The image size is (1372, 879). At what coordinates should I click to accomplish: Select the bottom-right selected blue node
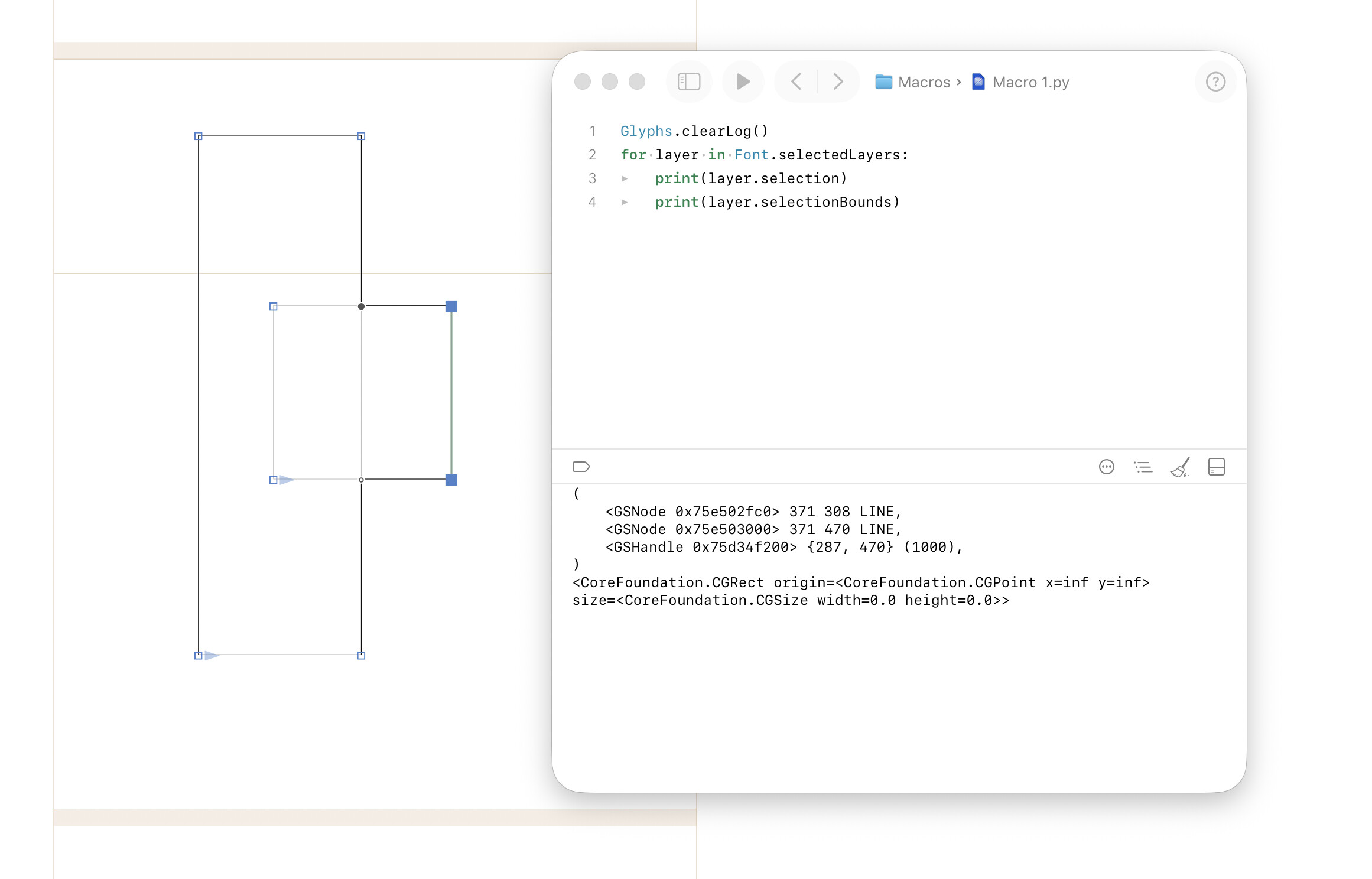coord(451,480)
